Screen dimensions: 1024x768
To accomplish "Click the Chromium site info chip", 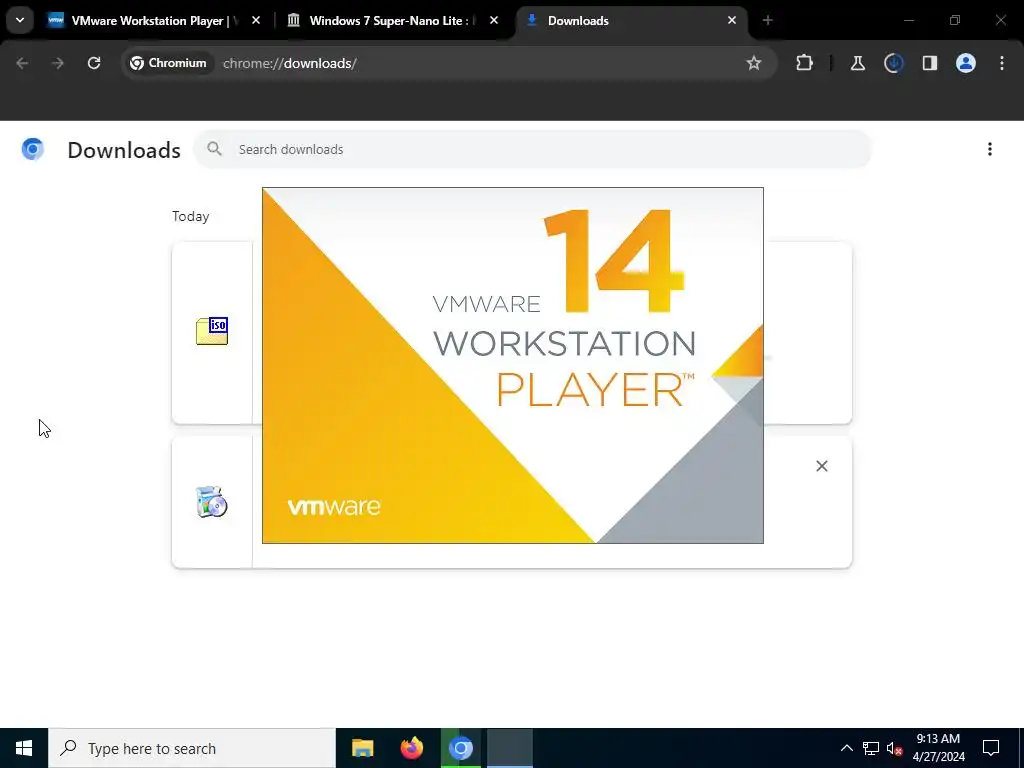I will pos(168,63).
